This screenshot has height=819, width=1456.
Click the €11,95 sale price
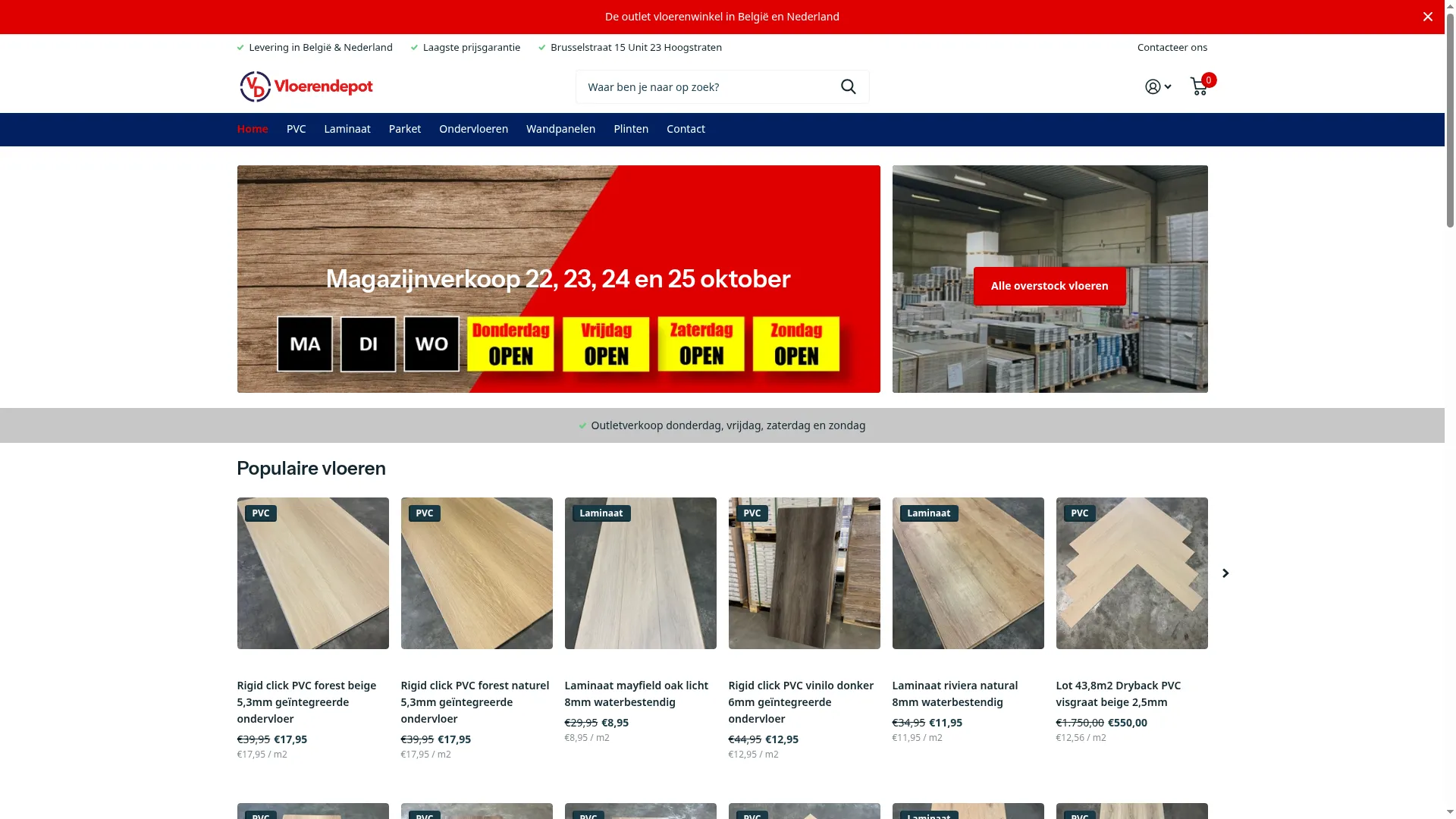(945, 723)
